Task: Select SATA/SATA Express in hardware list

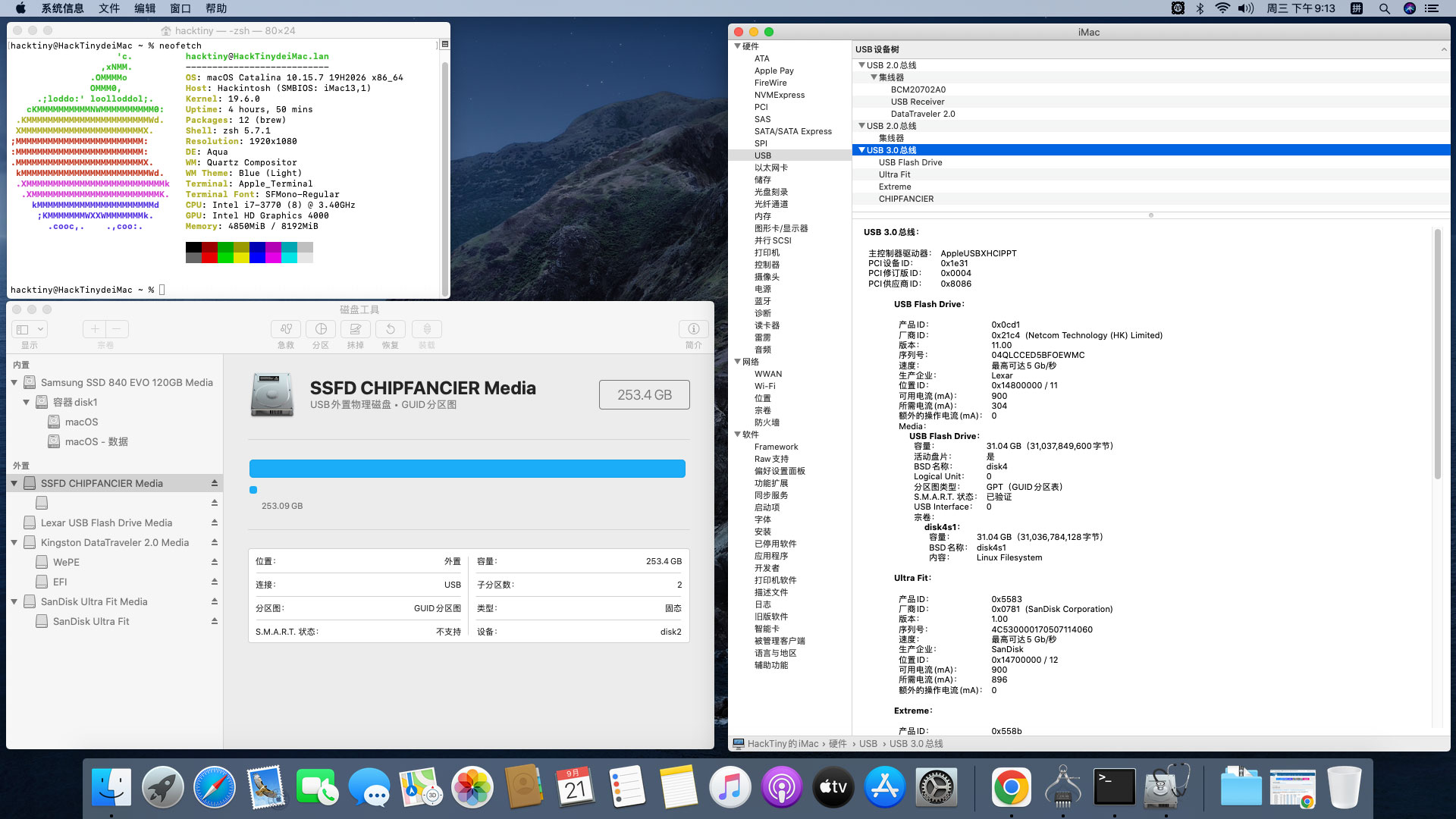Action: (x=792, y=131)
